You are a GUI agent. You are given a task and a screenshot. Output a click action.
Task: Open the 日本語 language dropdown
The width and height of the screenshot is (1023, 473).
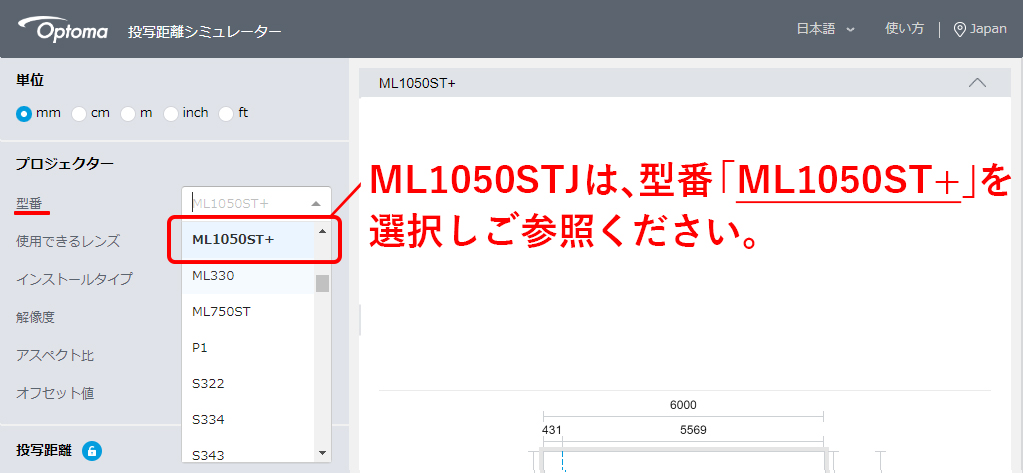click(x=825, y=29)
